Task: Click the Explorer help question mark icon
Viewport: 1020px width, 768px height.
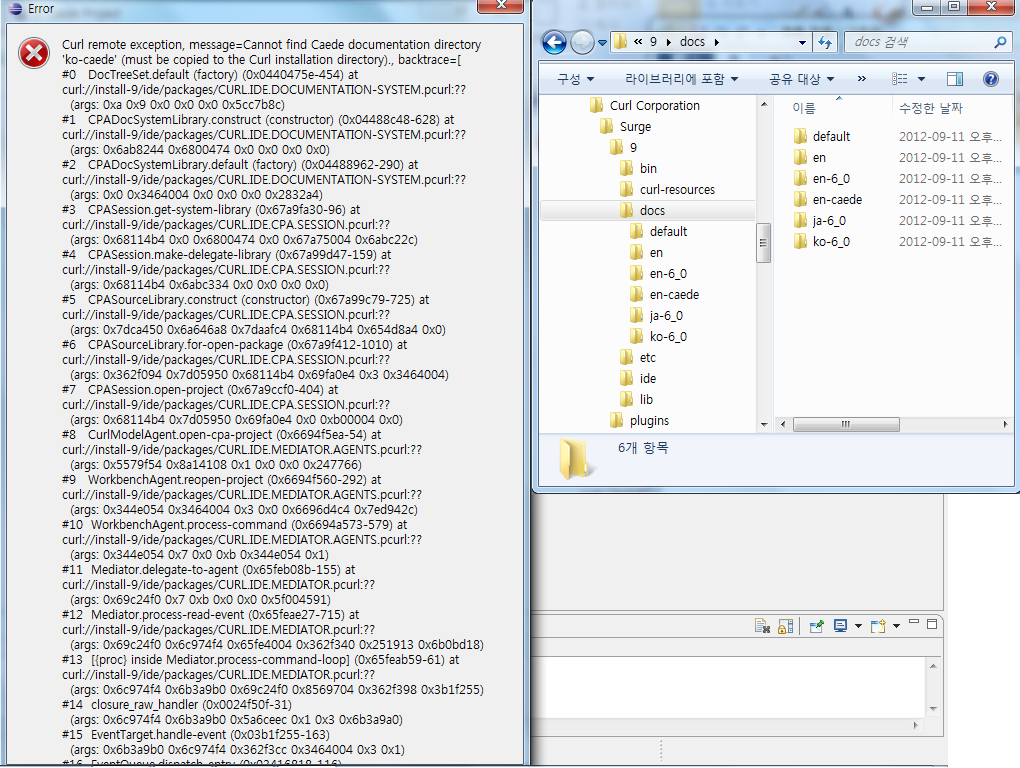Action: pyautogui.click(x=990, y=79)
